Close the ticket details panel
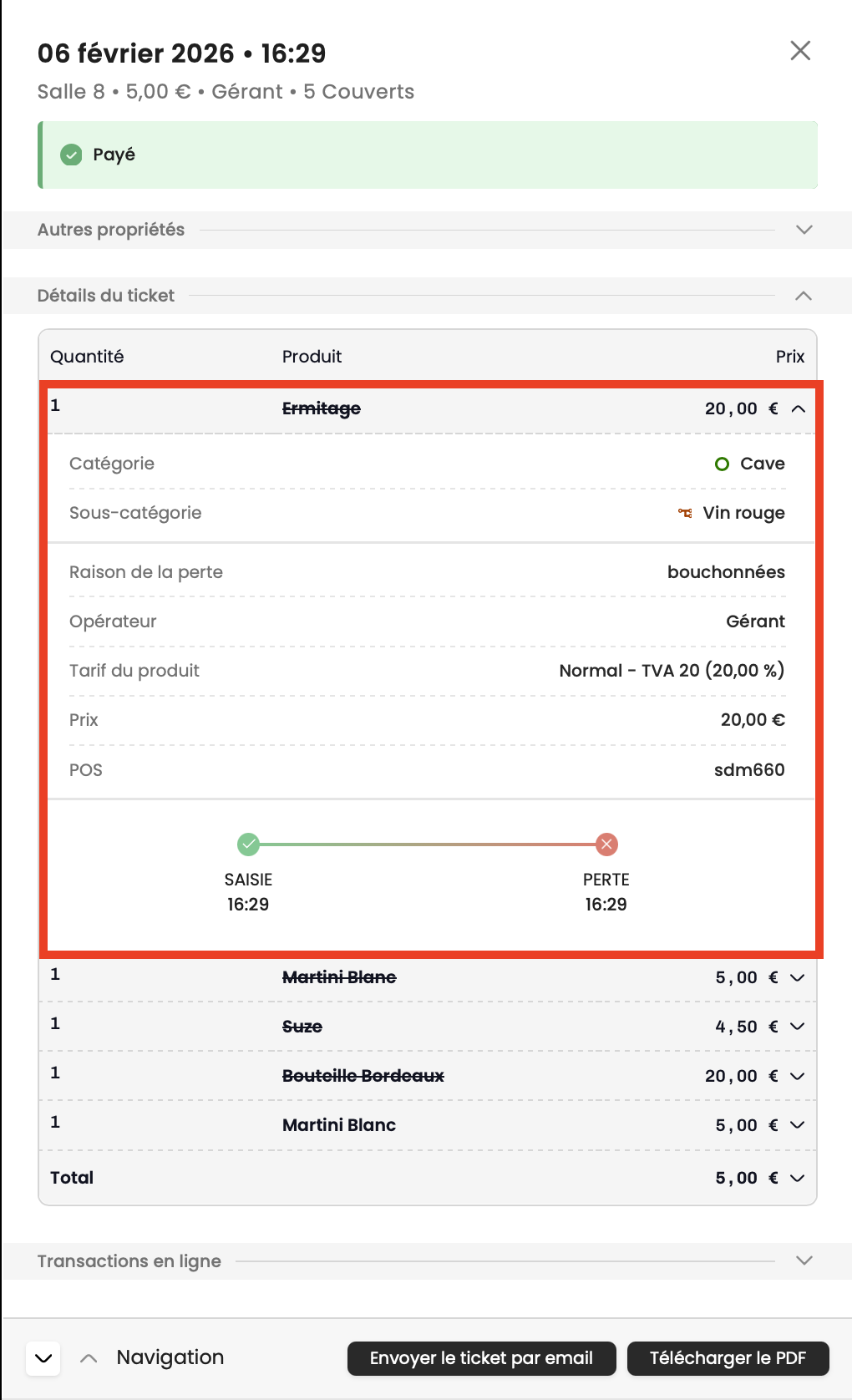The height and width of the screenshot is (1400, 852). point(800,51)
